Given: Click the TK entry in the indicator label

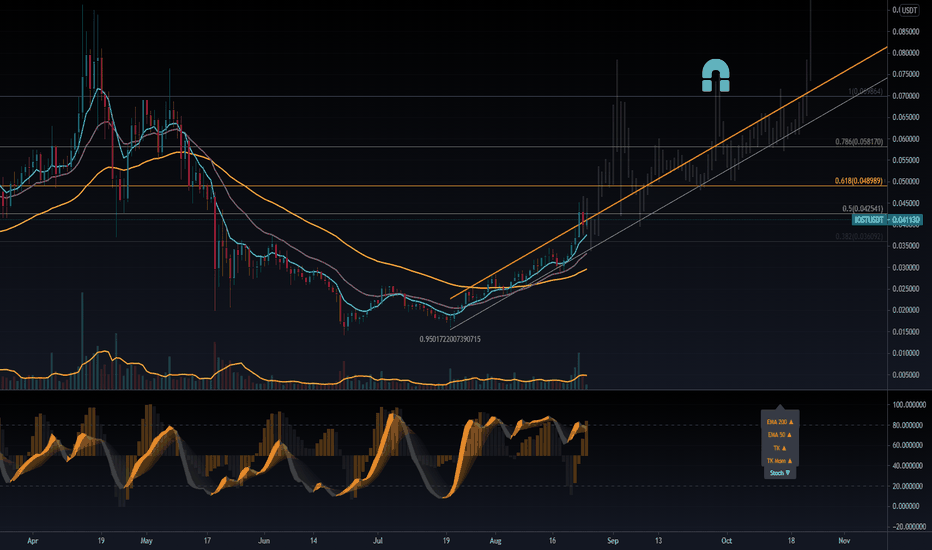Looking at the screenshot, I should [x=780, y=448].
